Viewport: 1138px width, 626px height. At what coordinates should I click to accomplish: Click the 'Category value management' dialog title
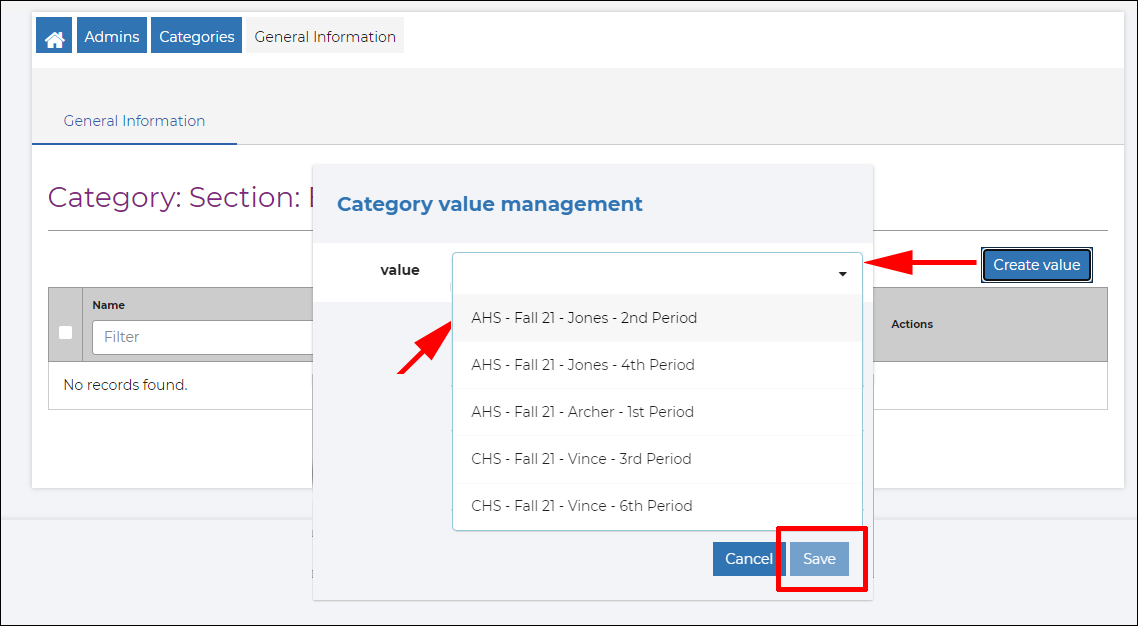490,204
